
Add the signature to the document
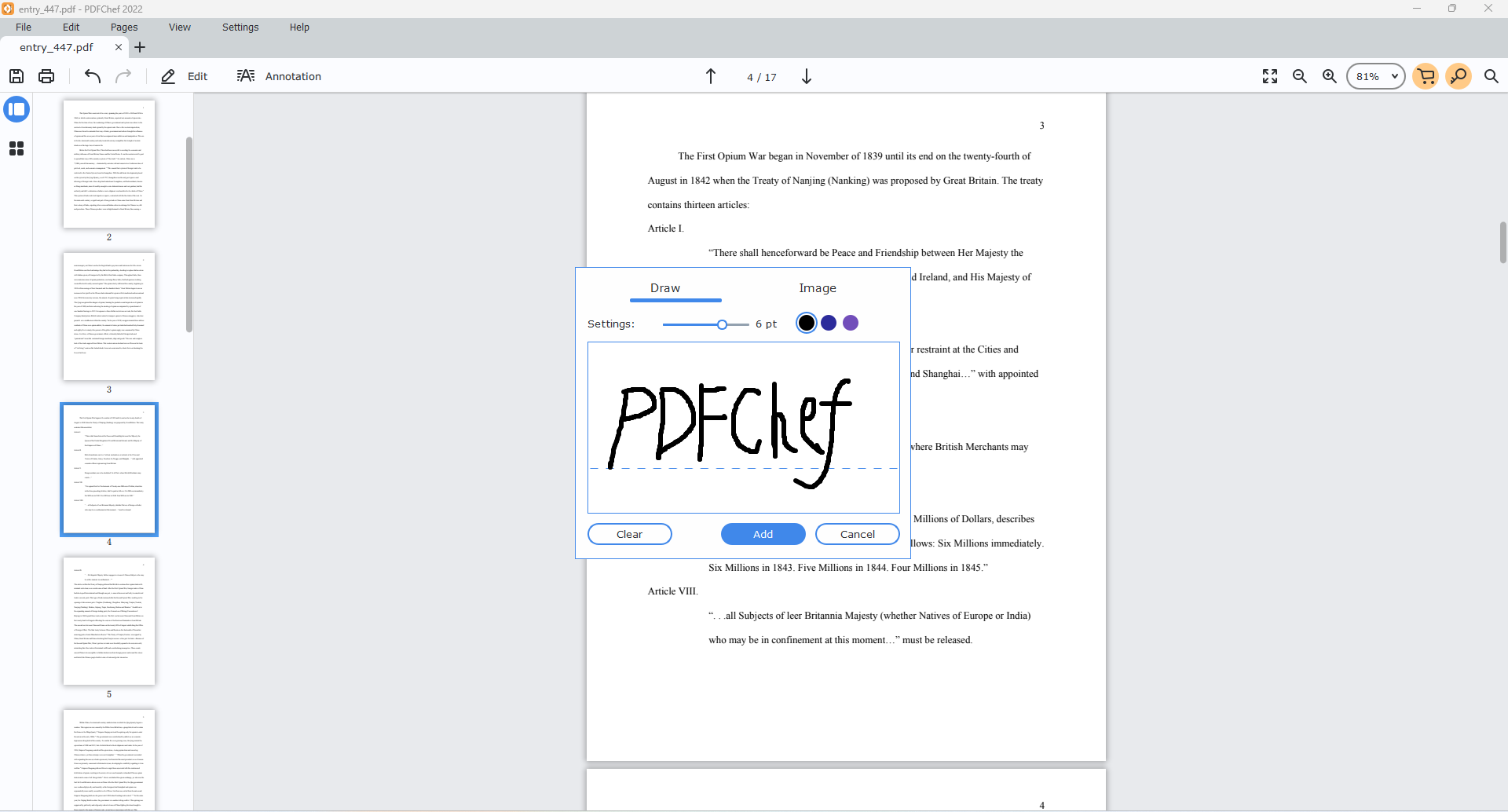point(763,534)
